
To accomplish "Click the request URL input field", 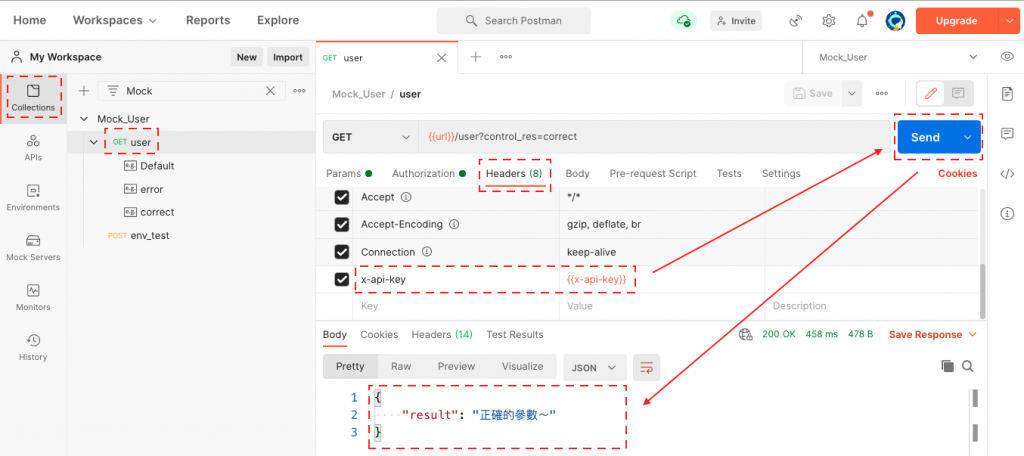I will point(654,137).
